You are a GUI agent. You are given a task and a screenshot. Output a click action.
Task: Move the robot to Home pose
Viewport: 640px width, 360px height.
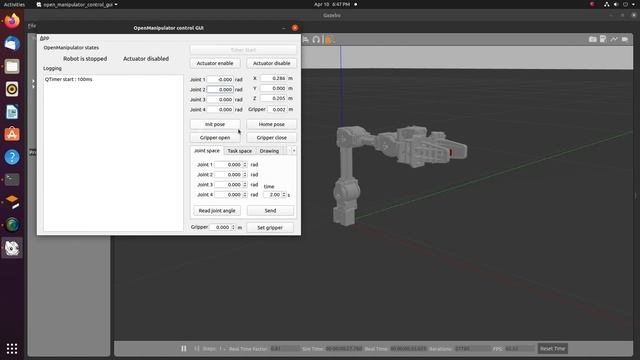pos(271,124)
